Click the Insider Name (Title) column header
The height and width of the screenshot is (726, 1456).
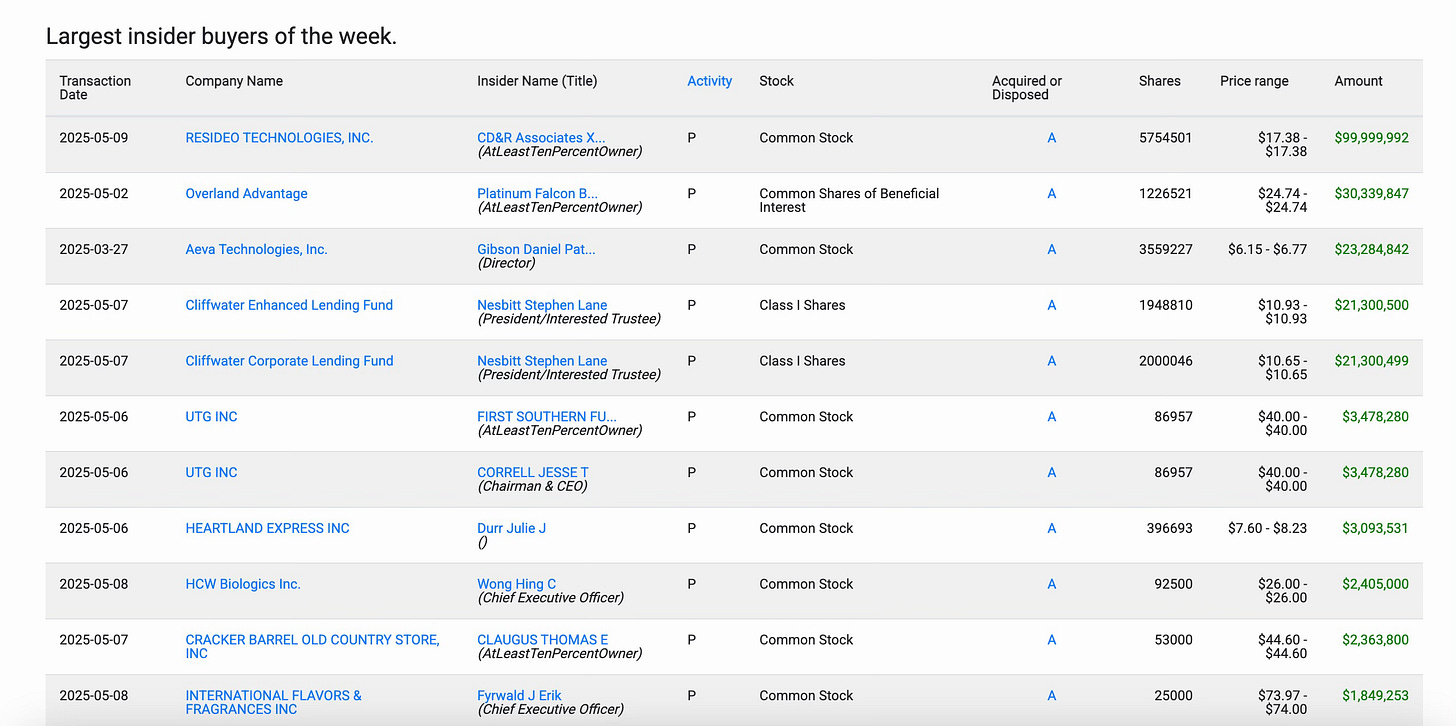(x=537, y=81)
